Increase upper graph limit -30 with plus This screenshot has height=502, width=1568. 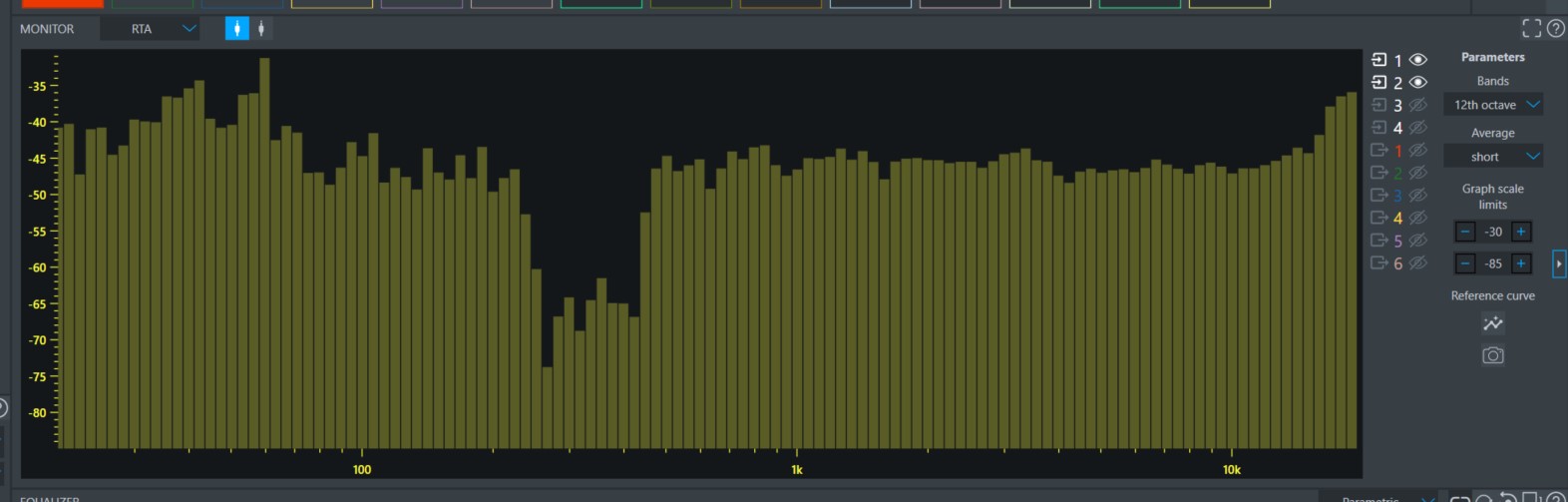[1521, 232]
